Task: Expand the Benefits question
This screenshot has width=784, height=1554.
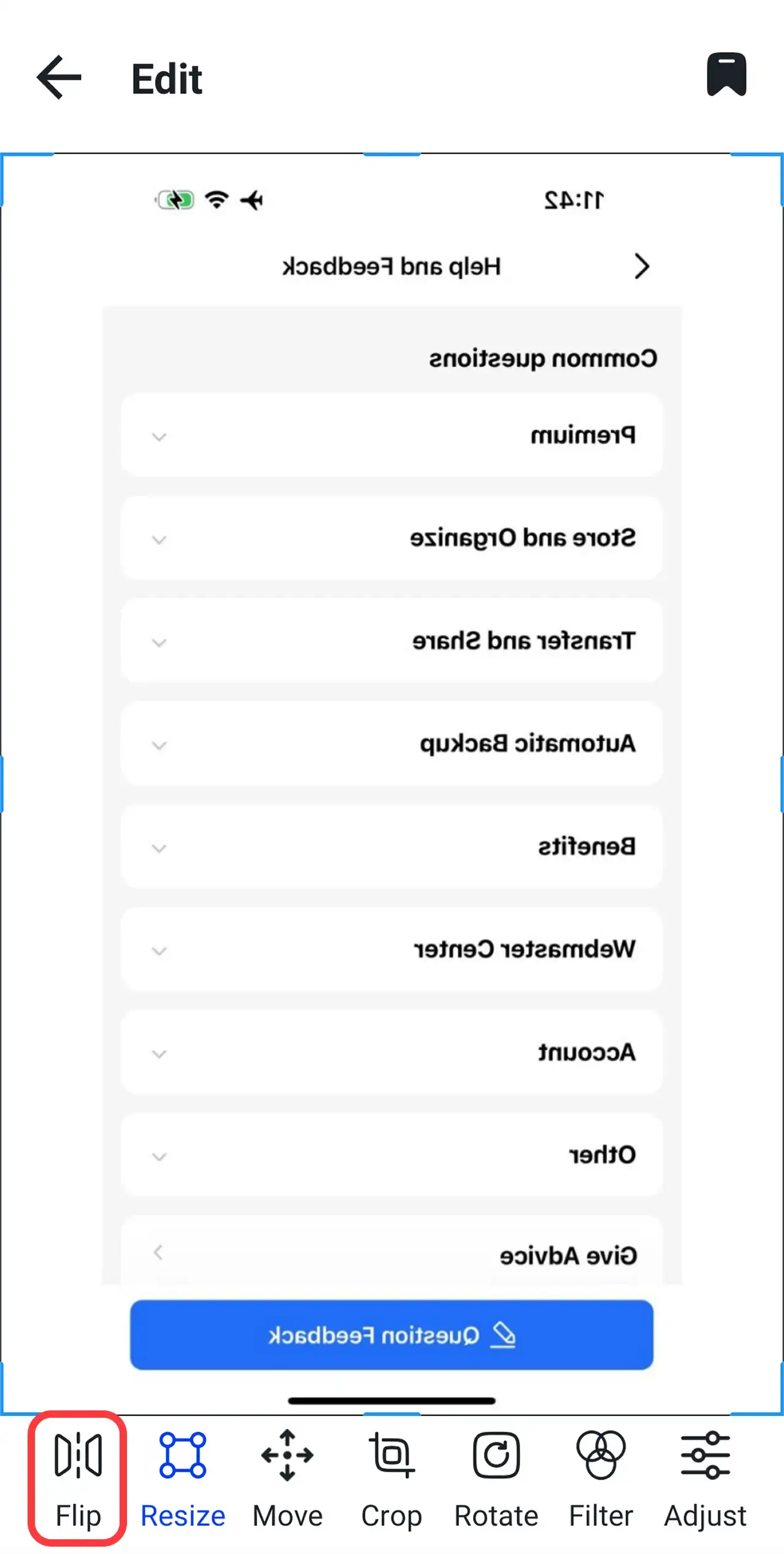Action: pos(393,846)
